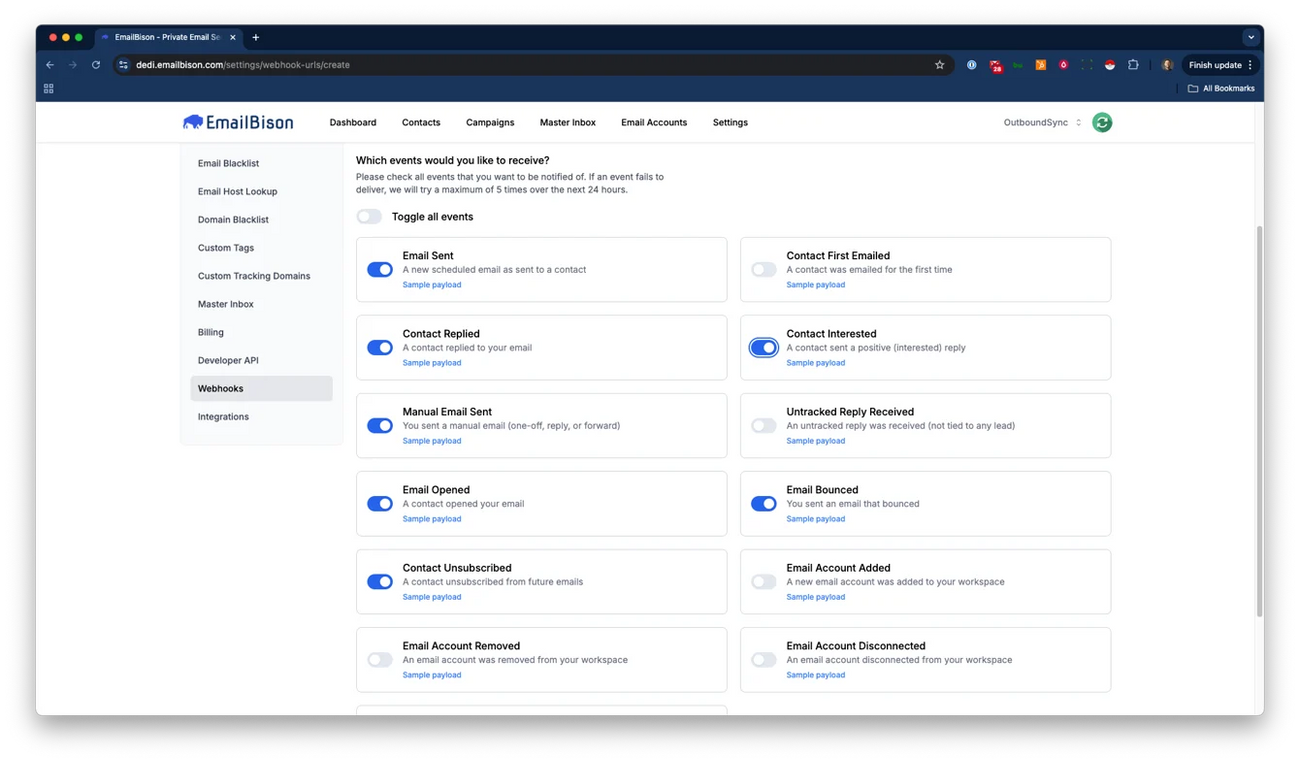The width and height of the screenshot is (1300, 763).
Task: Open the 1Password extension icon
Action: click(x=971, y=64)
